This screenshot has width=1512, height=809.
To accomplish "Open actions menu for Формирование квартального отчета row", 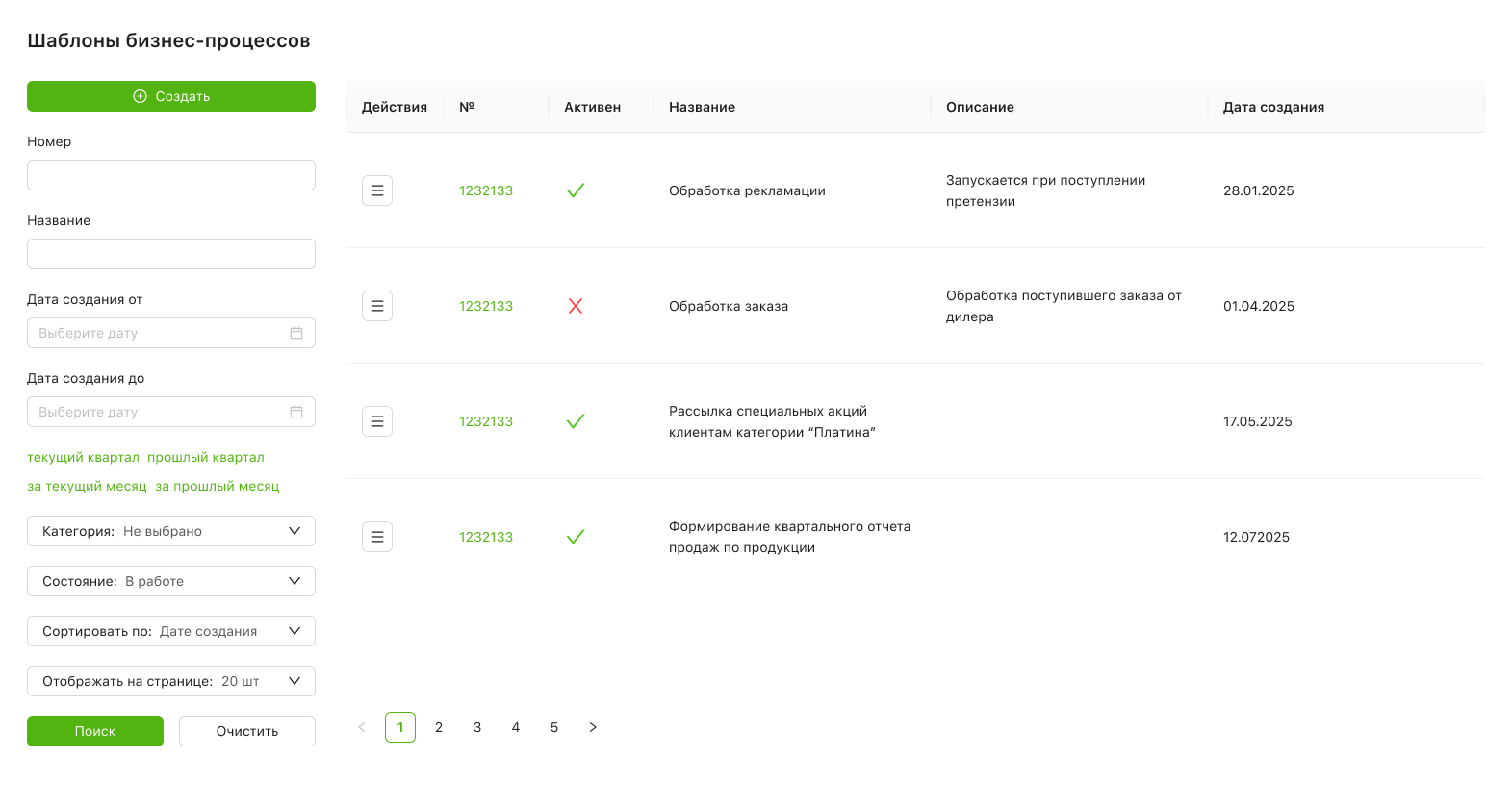I will (377, 537).
